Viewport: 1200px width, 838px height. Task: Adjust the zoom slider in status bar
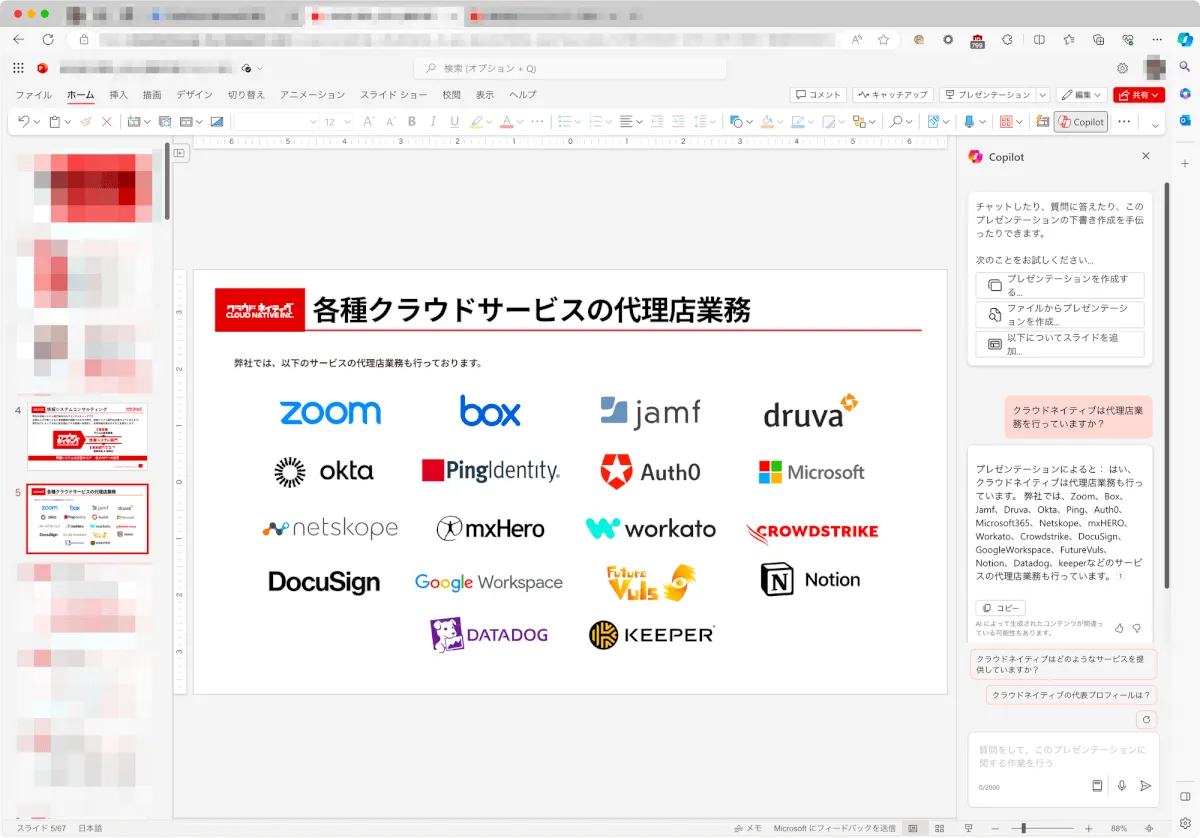(1023, 829)
